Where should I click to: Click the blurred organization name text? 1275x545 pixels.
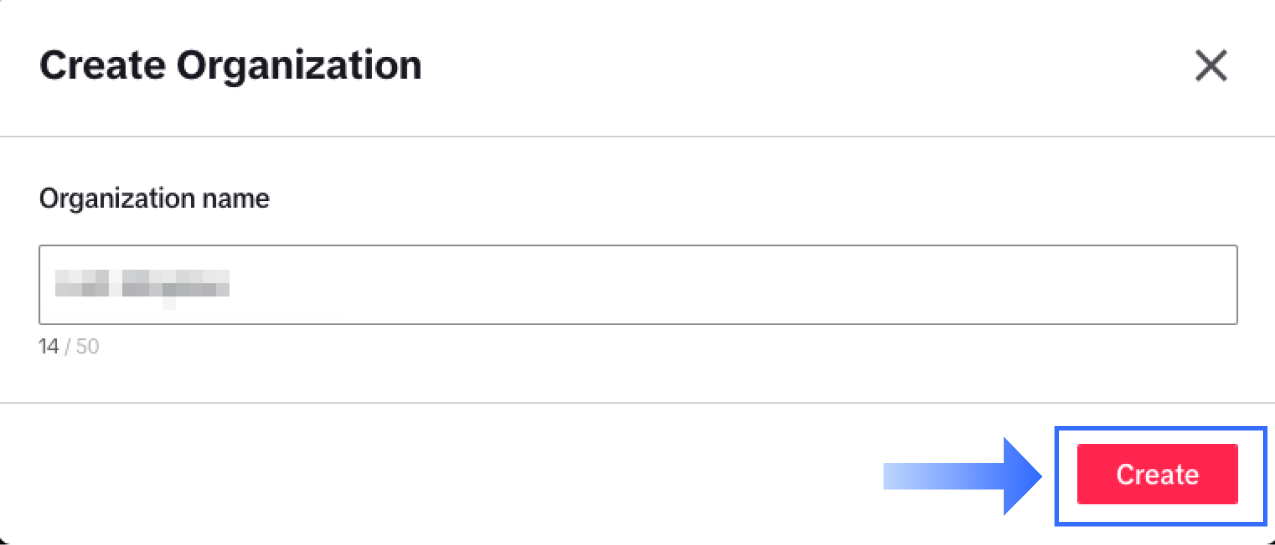(x=142, y=284)
